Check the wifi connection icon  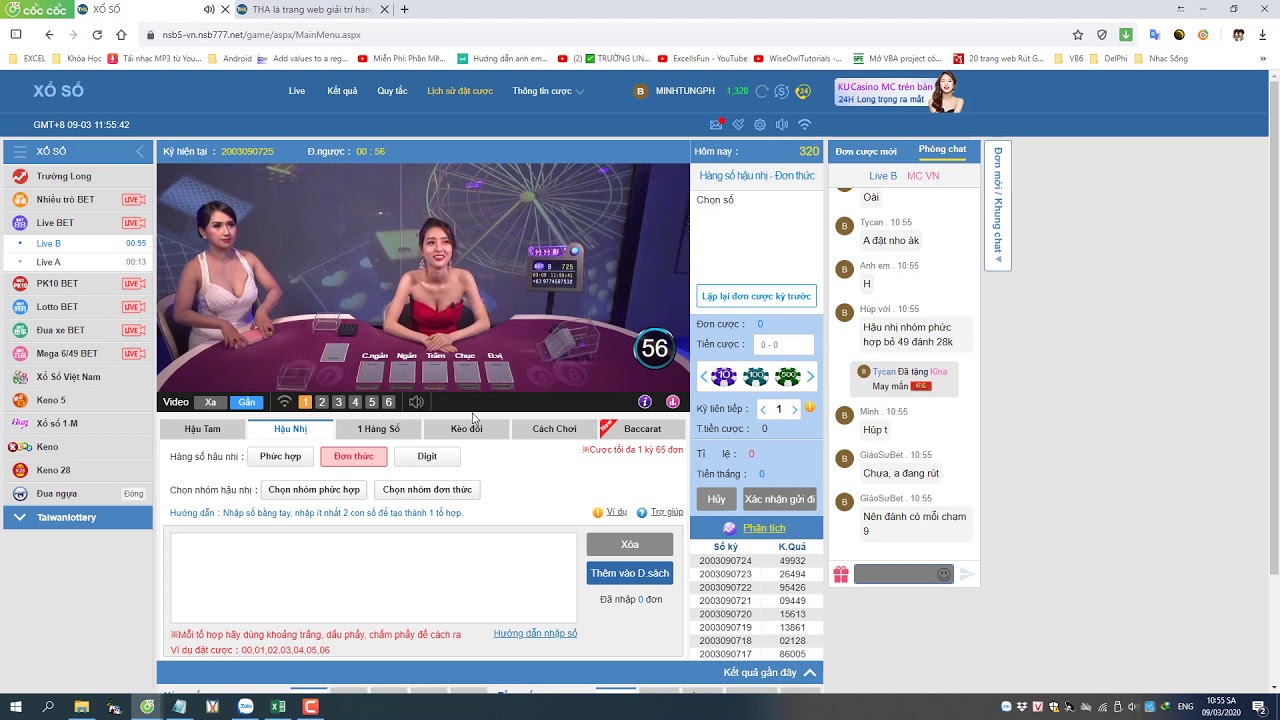804,125
